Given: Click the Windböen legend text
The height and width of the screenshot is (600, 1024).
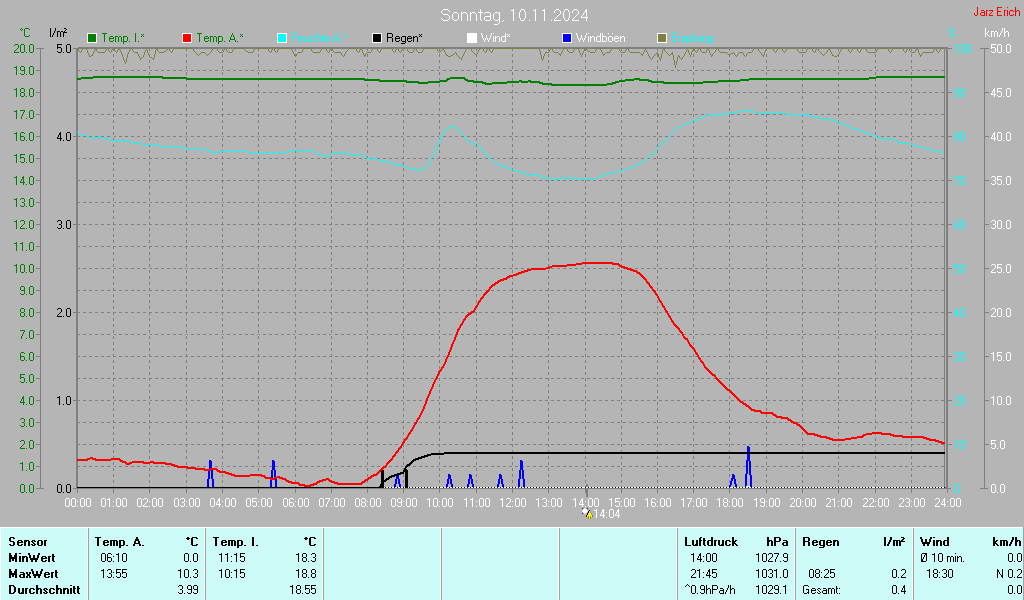Looking at the screenshot, I should 601,38.
